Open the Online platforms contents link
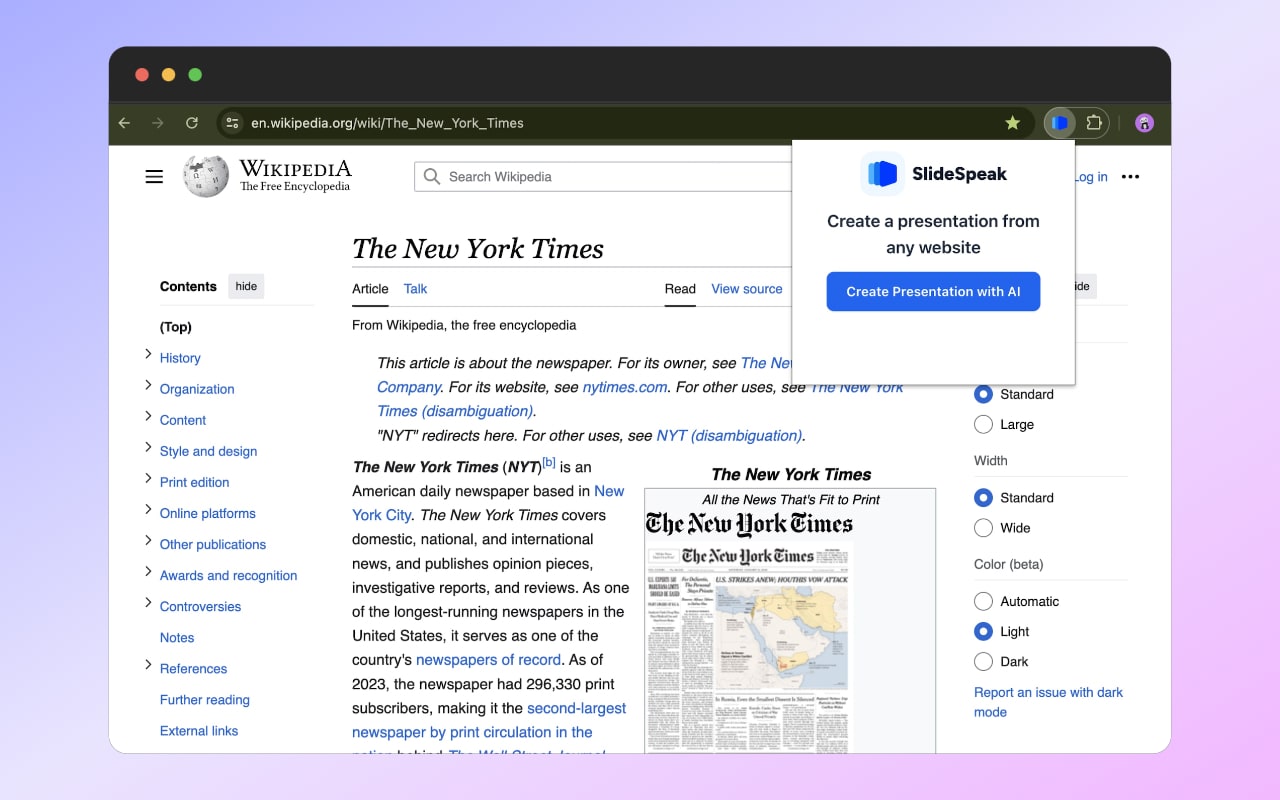Image resolution: width=1280 pixels, height=800 pixels. [x=208, y=514]
